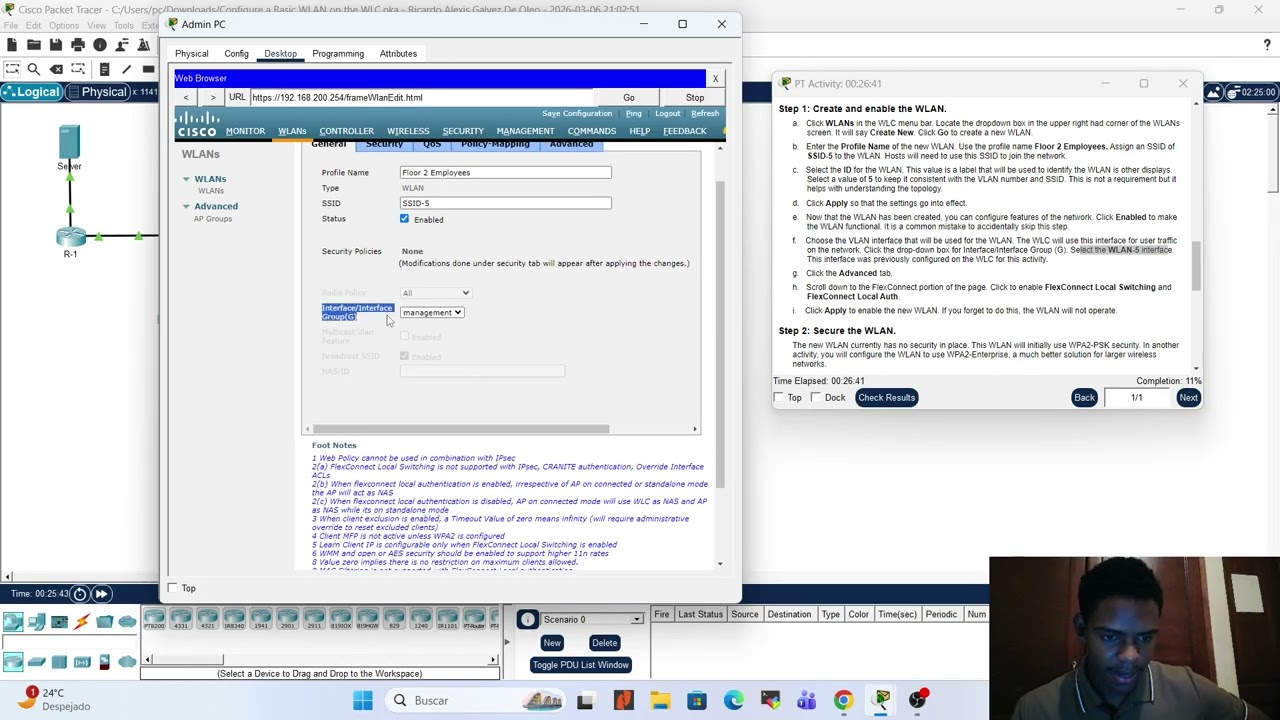Click the Profile Name input field
This screenshot has width=1280, height=720.
click(506, 173)
